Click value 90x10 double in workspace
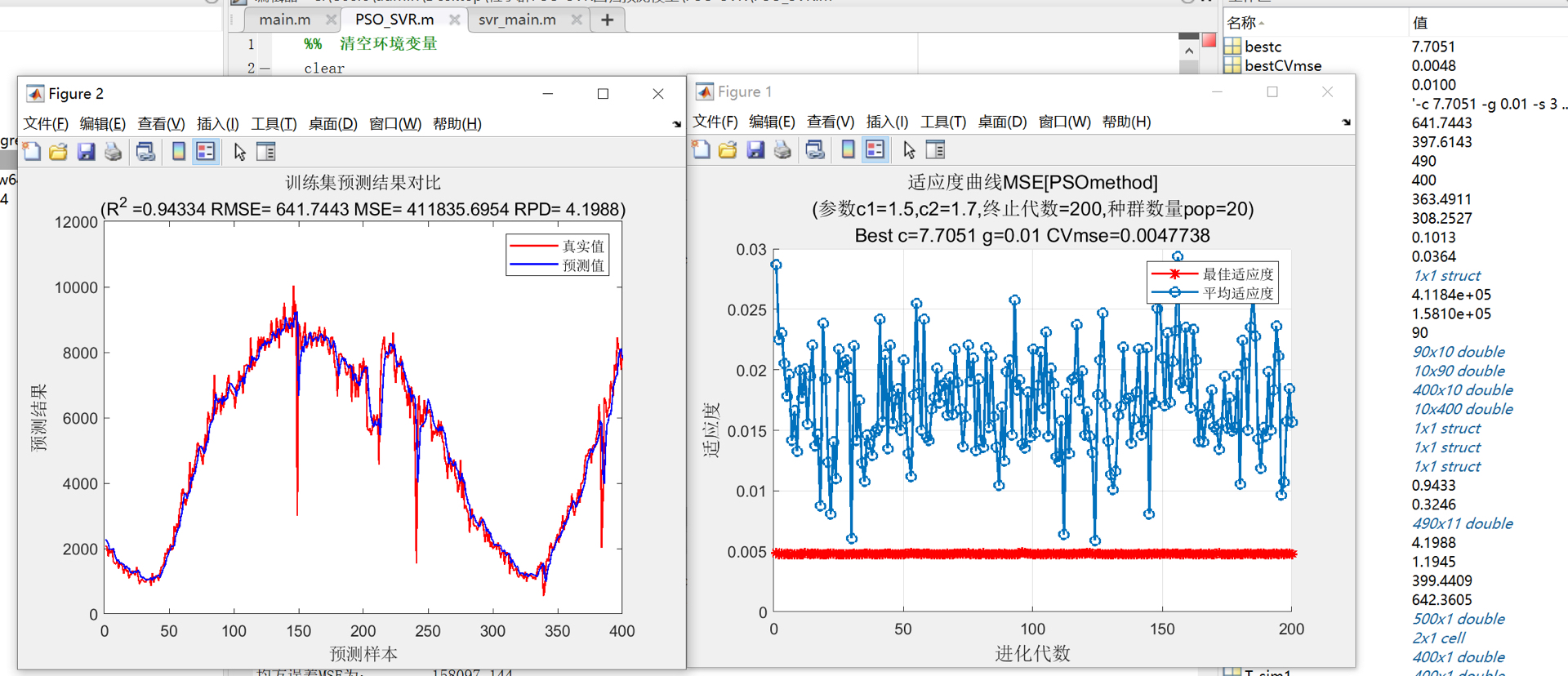The width and height of the screenshot is (1568, 676). click(x=1459, y=352)
